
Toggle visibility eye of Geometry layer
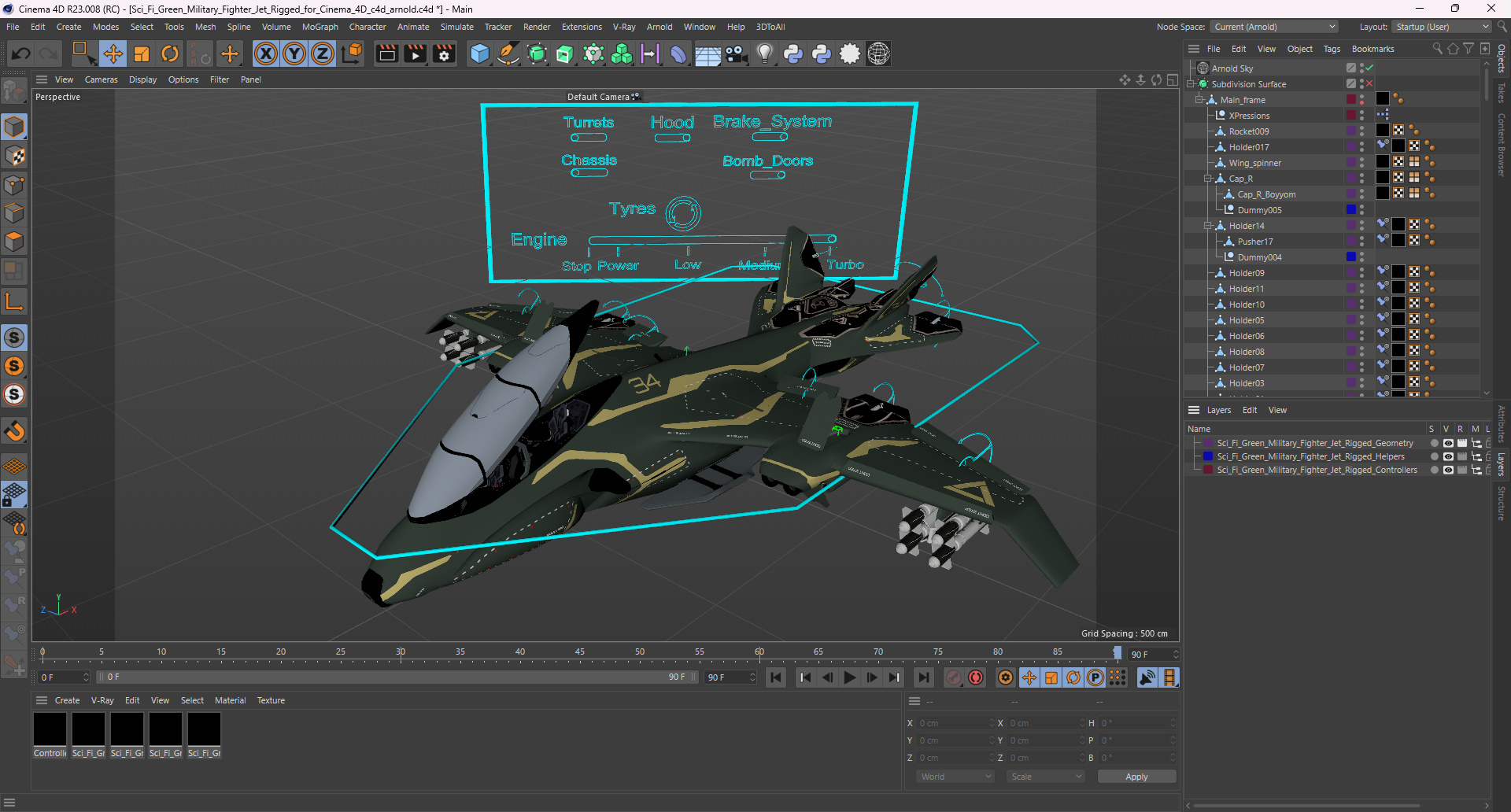[x=1448, y=443]
